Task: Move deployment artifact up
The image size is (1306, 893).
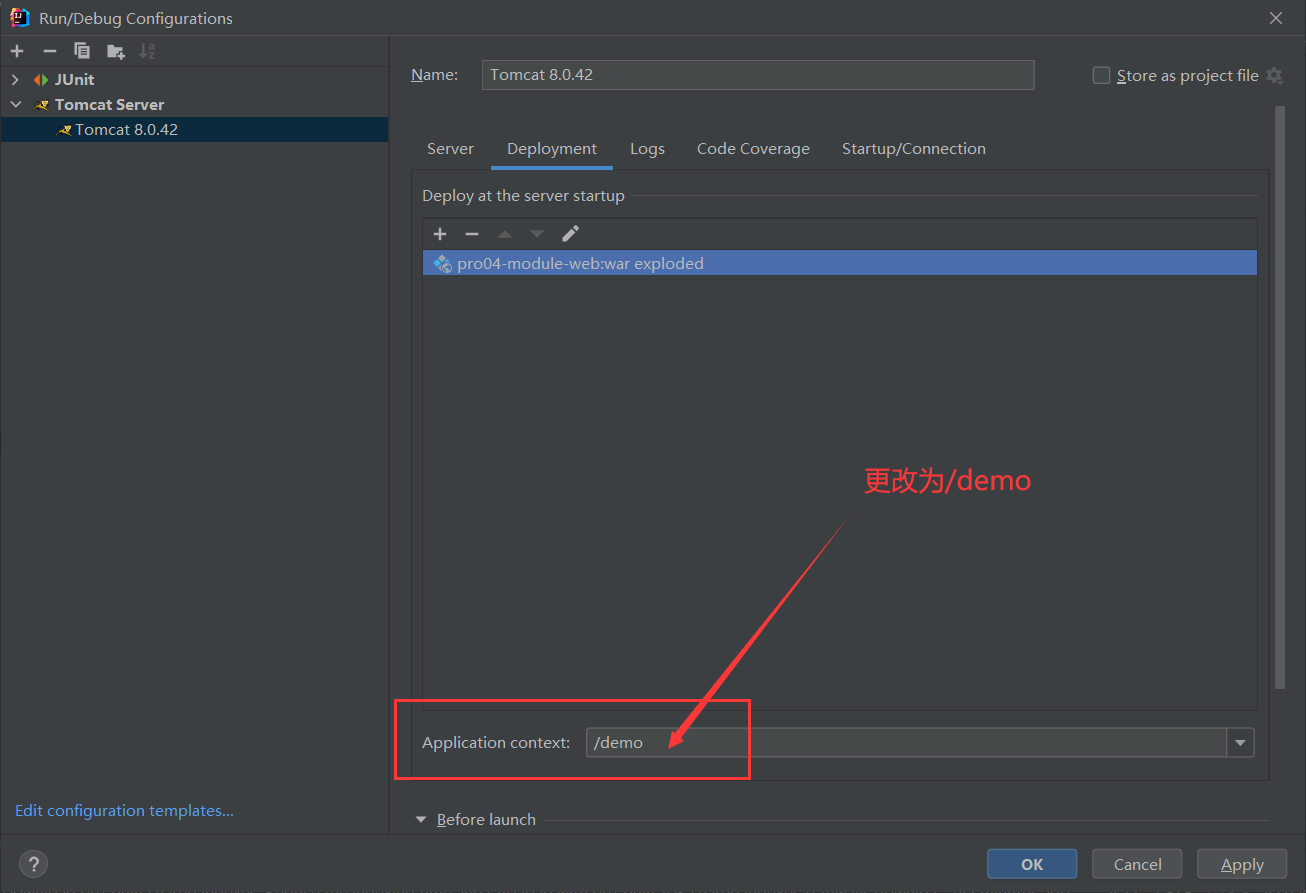Action: [x=505, y=234]
